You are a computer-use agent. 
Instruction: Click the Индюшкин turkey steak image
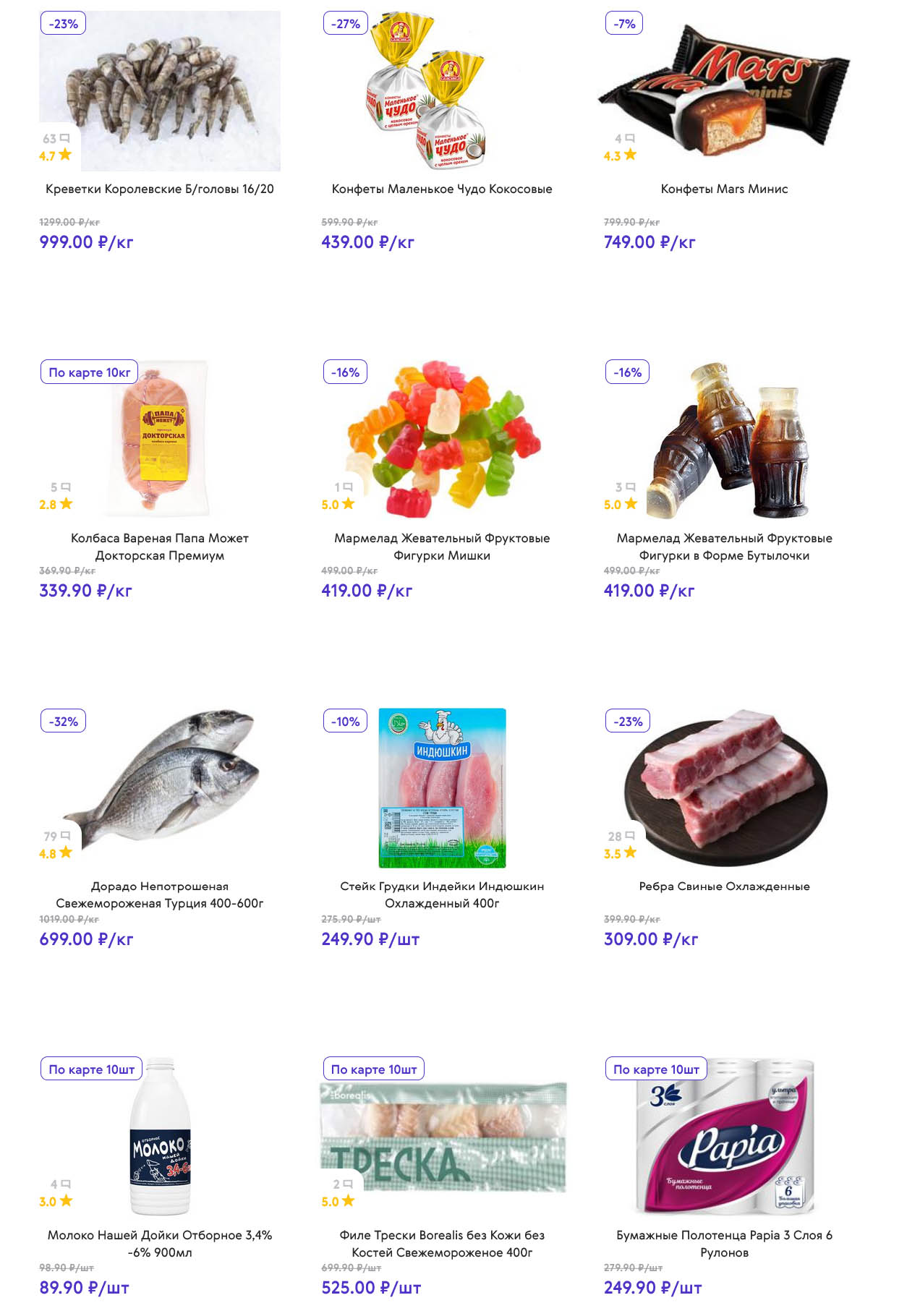coord(443,788)
